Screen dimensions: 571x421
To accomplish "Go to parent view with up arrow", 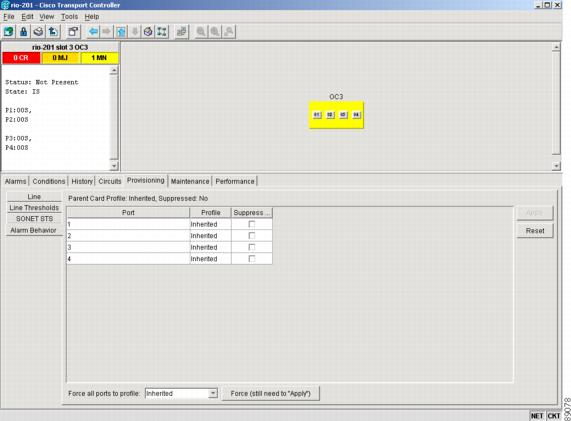I will point(121,32).
